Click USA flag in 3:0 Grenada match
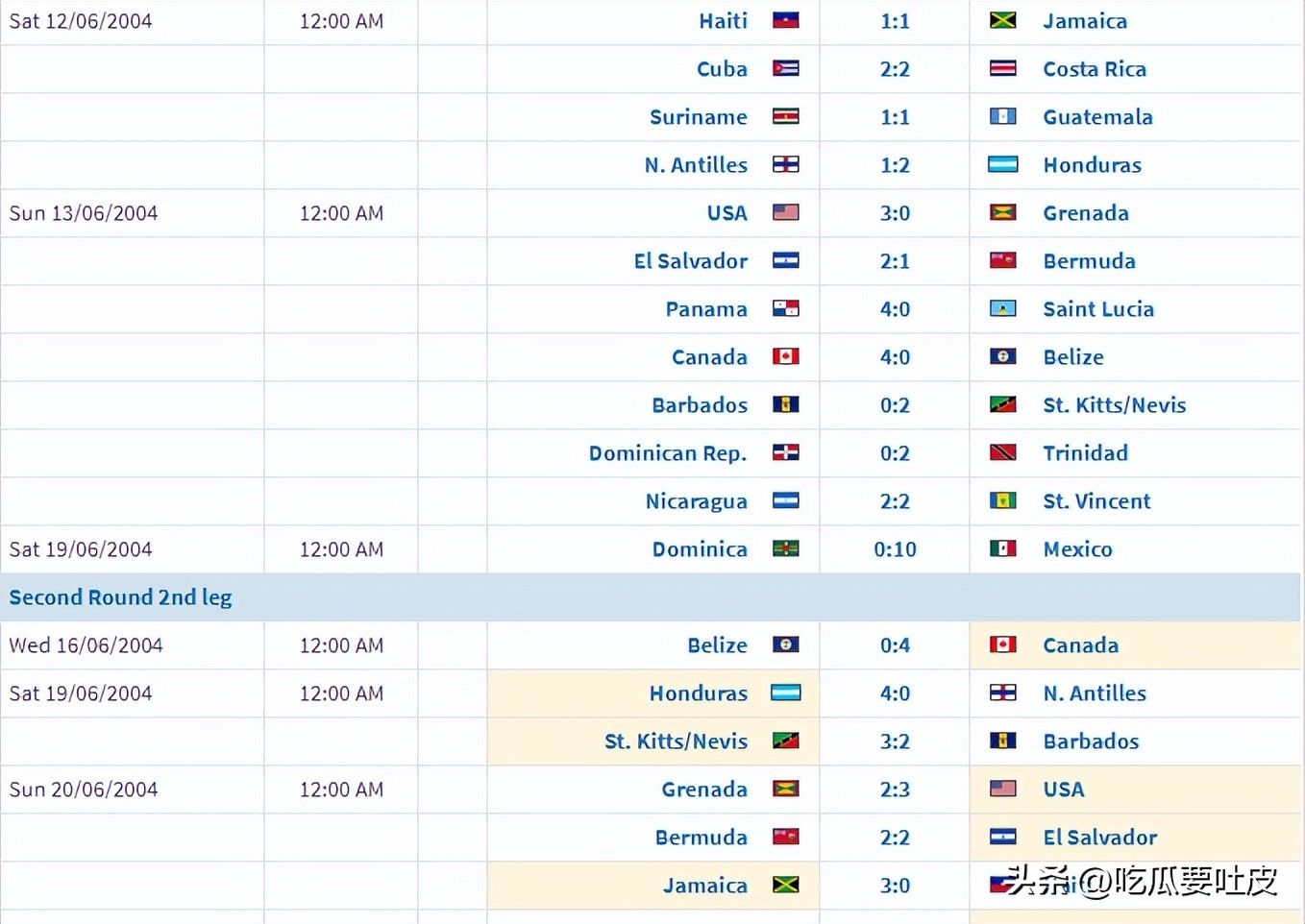The image size is (1305, 924). click(x=785, y=212)
